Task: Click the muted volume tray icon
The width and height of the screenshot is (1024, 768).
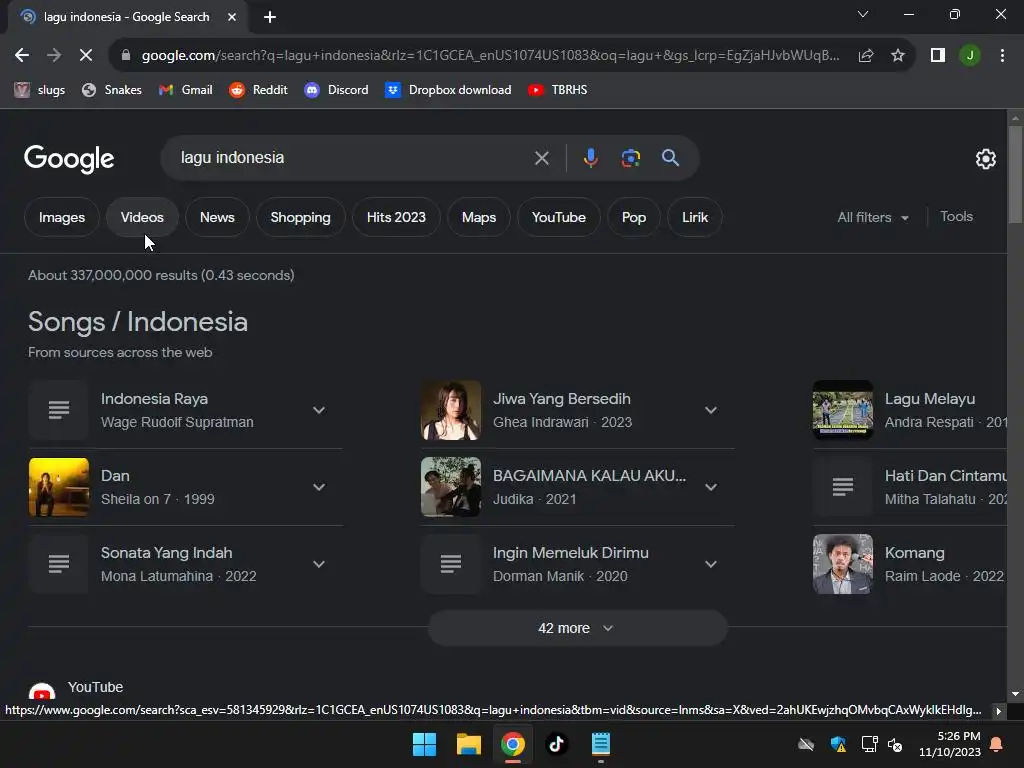Action: tap(895, 744)
